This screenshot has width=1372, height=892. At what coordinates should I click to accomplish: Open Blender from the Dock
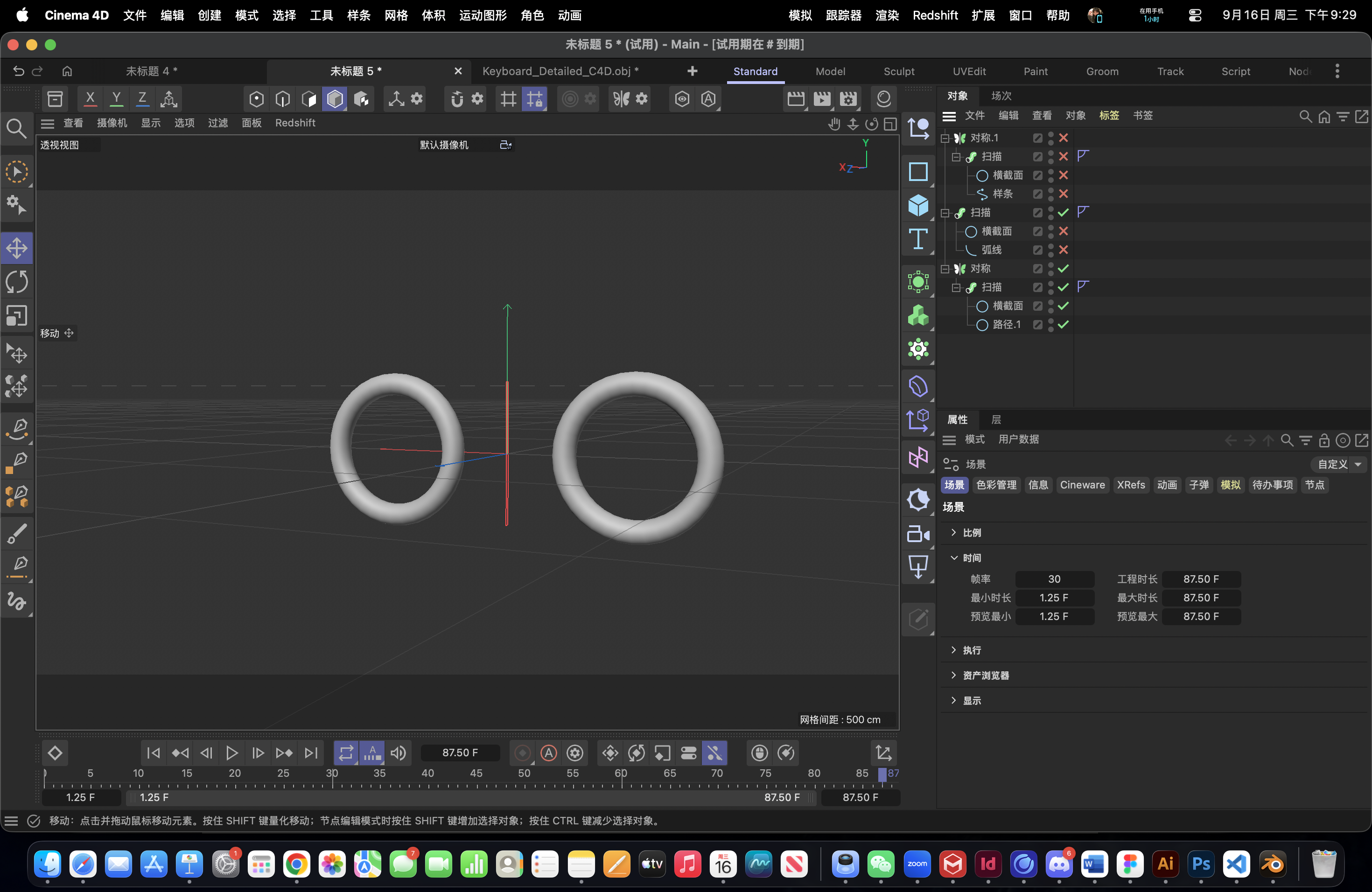[x=1272, y=864]
